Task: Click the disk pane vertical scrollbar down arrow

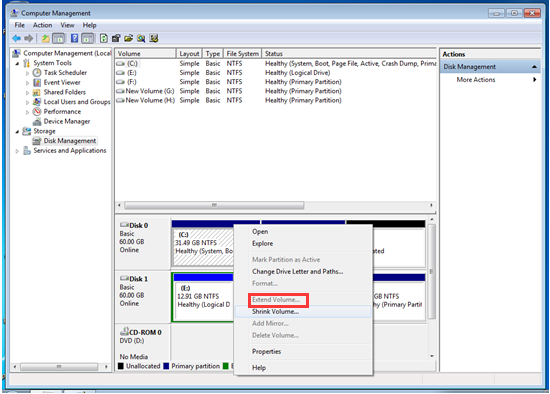Action: [432, 356]
